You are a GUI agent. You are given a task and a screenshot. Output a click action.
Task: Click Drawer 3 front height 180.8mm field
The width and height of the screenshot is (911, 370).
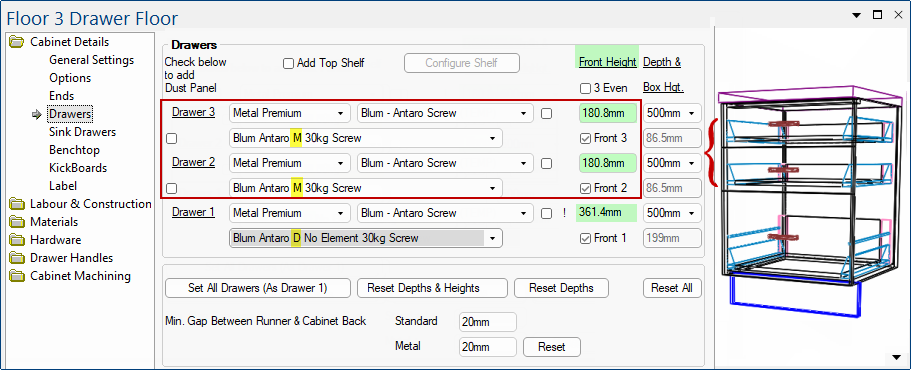click(608, 113)
